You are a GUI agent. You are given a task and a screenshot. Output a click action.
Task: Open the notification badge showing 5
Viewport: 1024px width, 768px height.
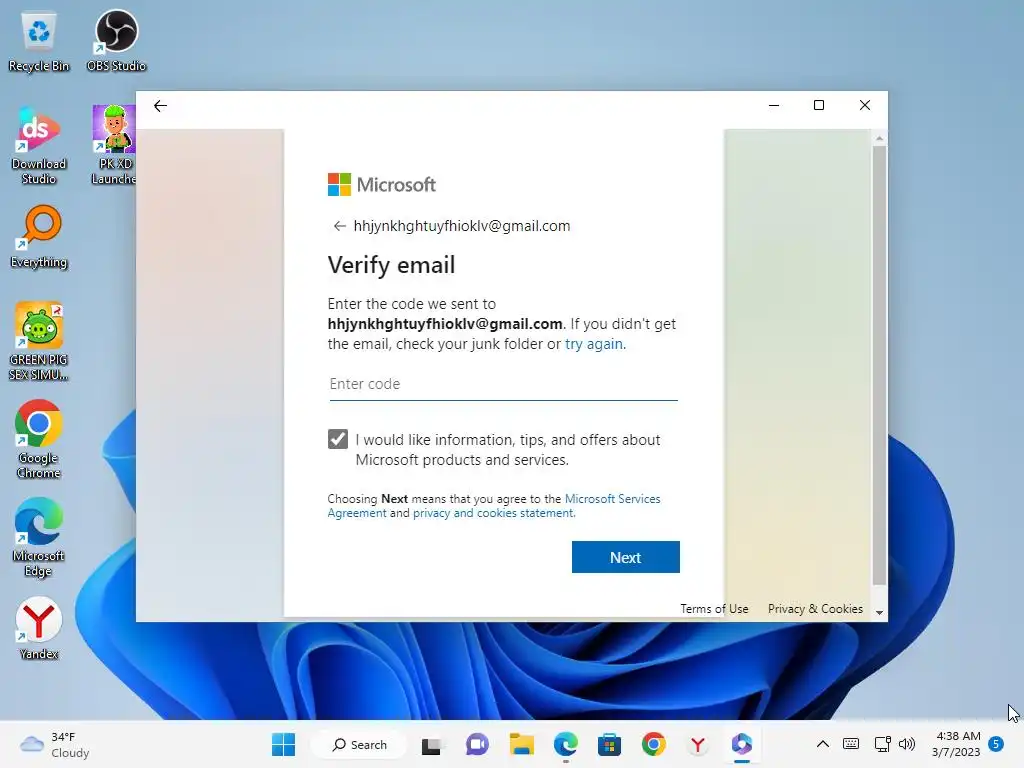[996, 744]
